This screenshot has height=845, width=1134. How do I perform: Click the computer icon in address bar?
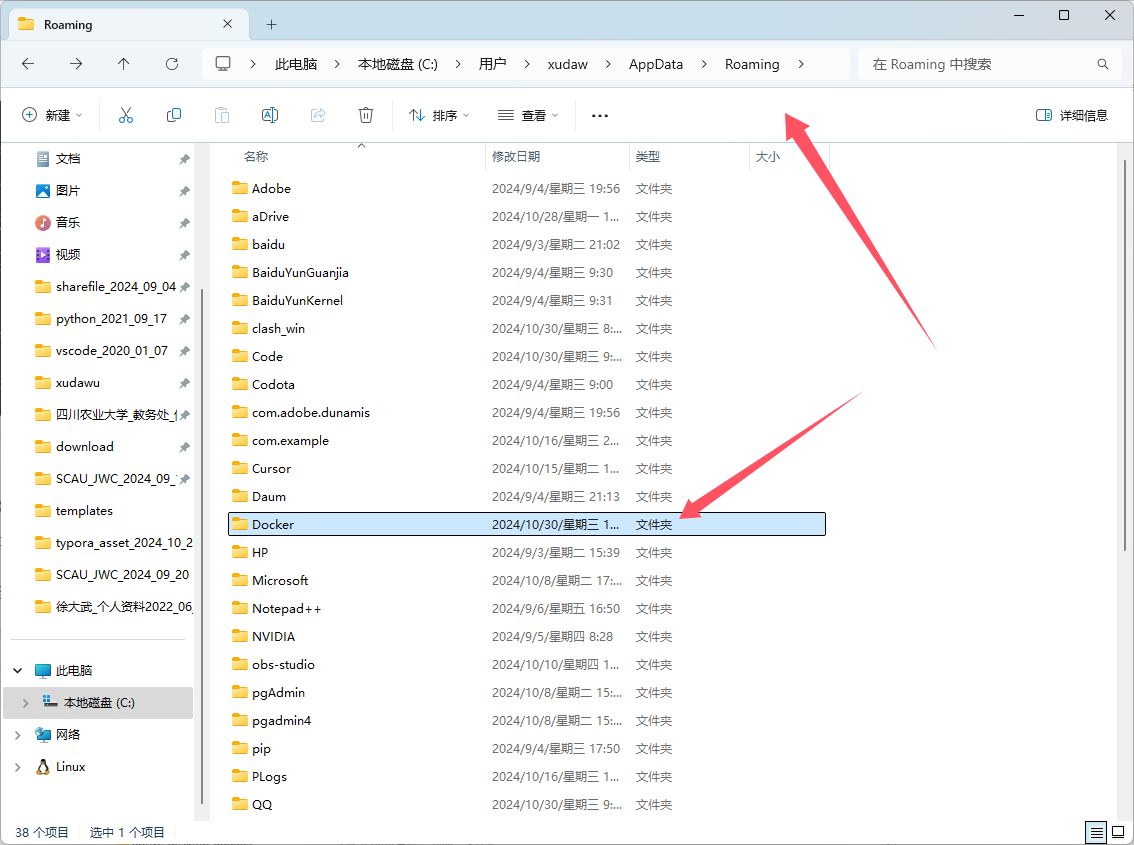point(223,64)
